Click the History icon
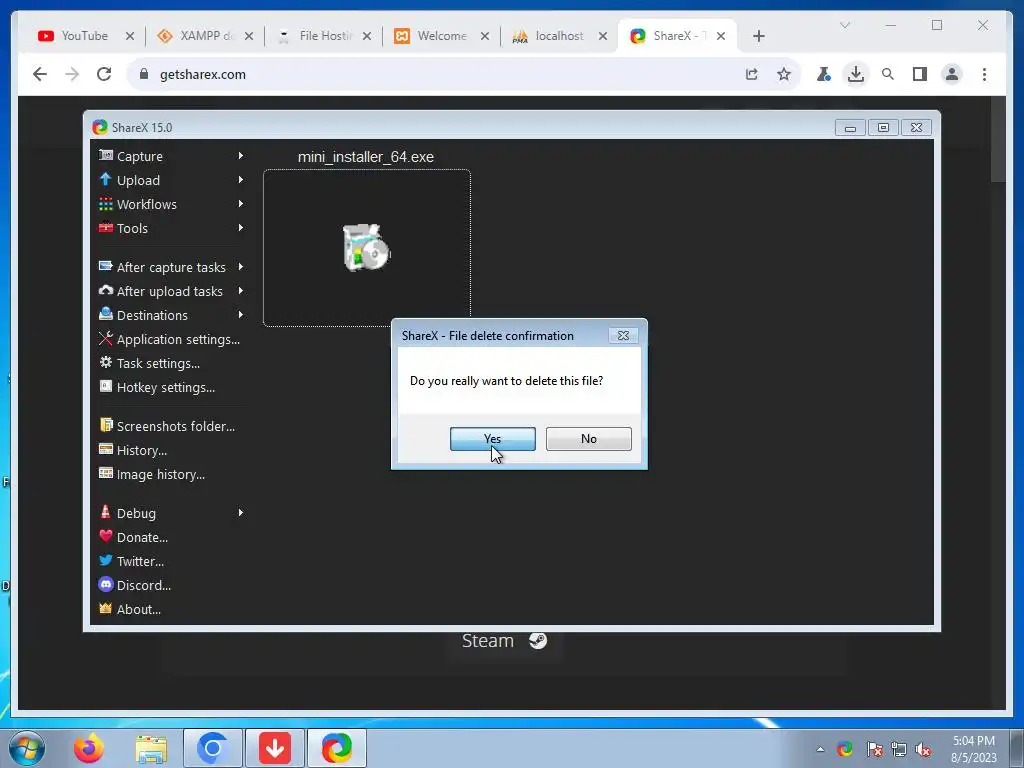 click(106, 449)
